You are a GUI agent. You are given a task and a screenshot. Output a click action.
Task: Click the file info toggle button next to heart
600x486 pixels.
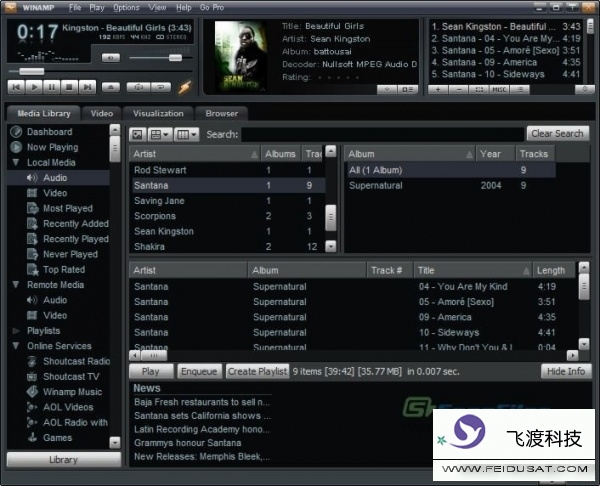pos(408,90)
